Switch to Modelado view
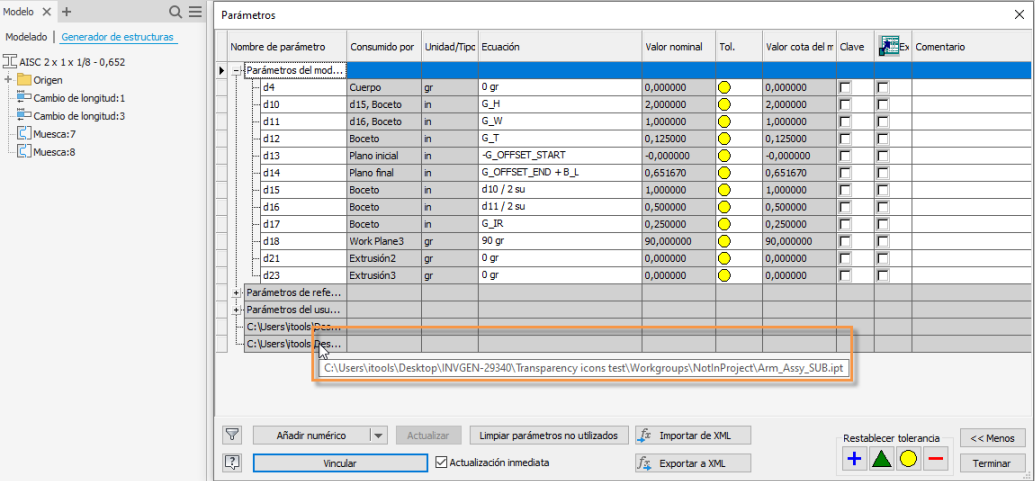Image resolution: width=1035 pixels, height=481 pixels. pyautogui.click(x=26, y=37)
